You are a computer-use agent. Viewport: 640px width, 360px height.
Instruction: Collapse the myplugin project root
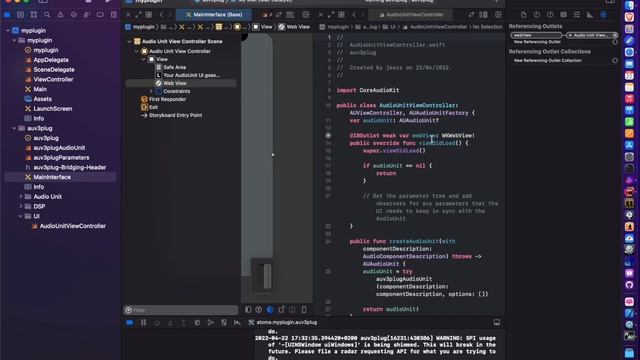point(8,31)
